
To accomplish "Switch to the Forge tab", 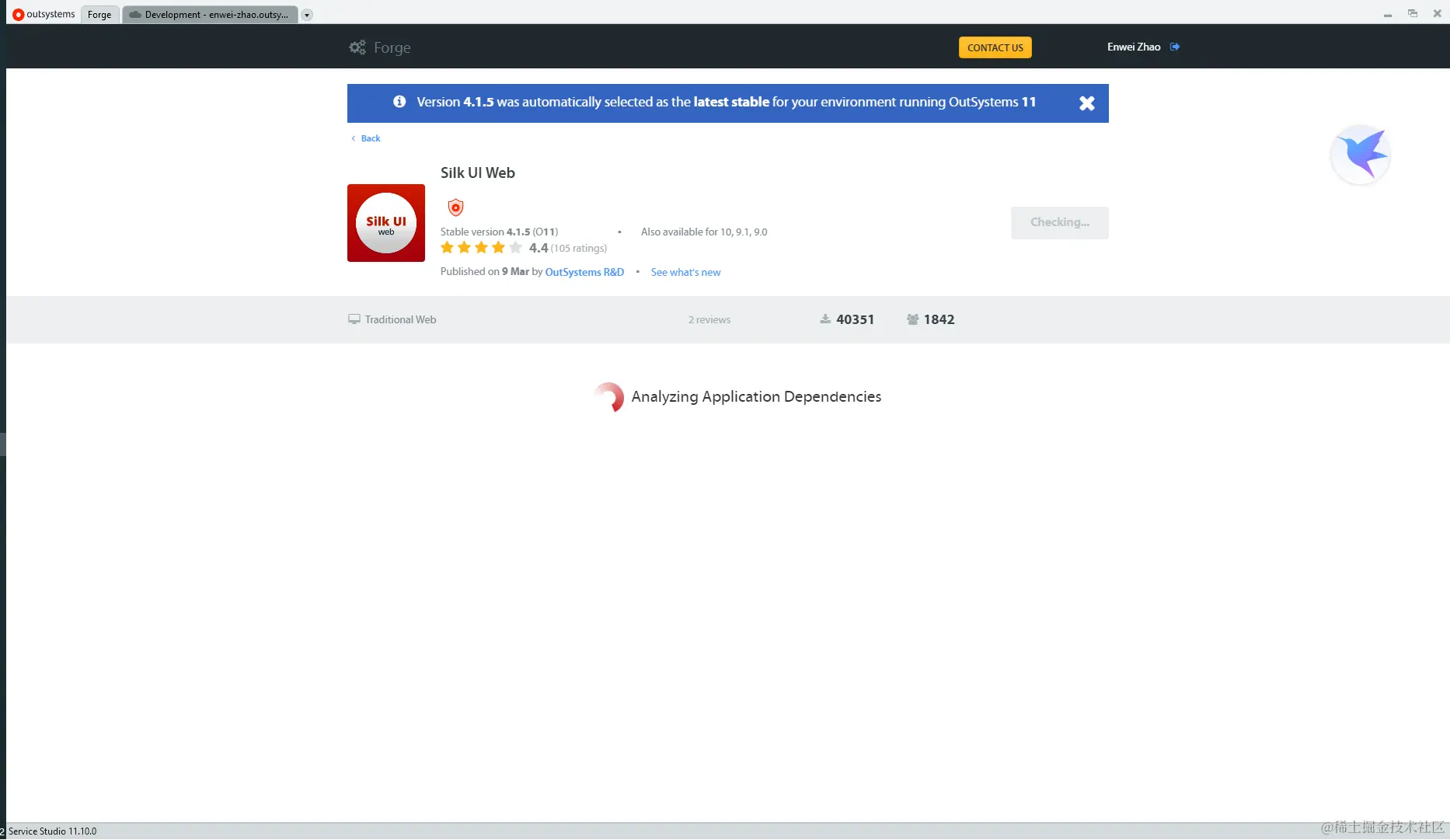I will pos(99,14).
